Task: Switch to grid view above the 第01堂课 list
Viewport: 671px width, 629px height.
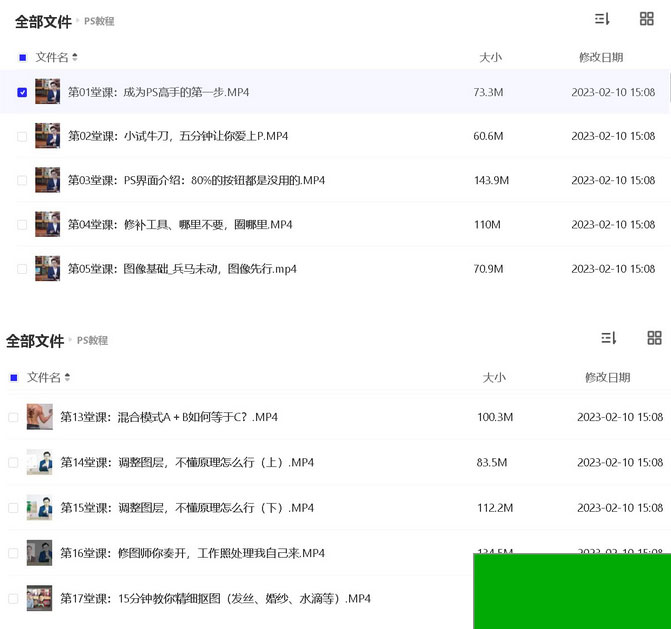Action: click(647, 19)
